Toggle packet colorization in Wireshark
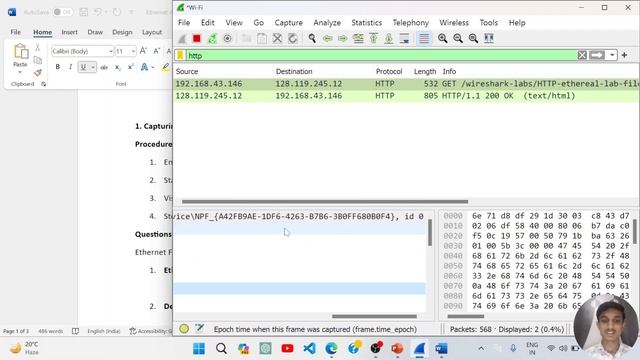 (424, 38)
